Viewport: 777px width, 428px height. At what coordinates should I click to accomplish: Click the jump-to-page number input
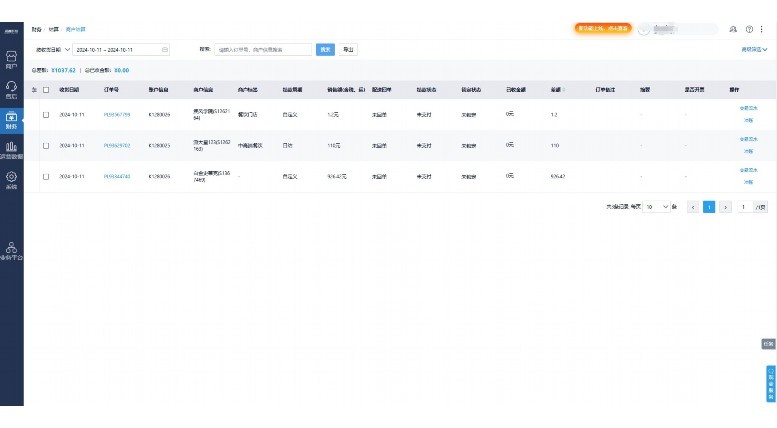(744, 207)
